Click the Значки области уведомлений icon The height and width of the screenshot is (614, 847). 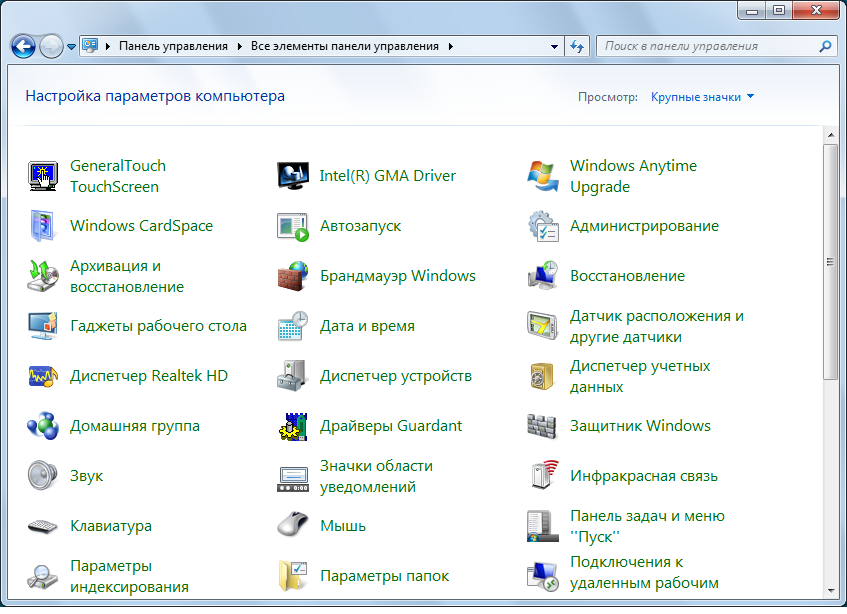(293, 478)
